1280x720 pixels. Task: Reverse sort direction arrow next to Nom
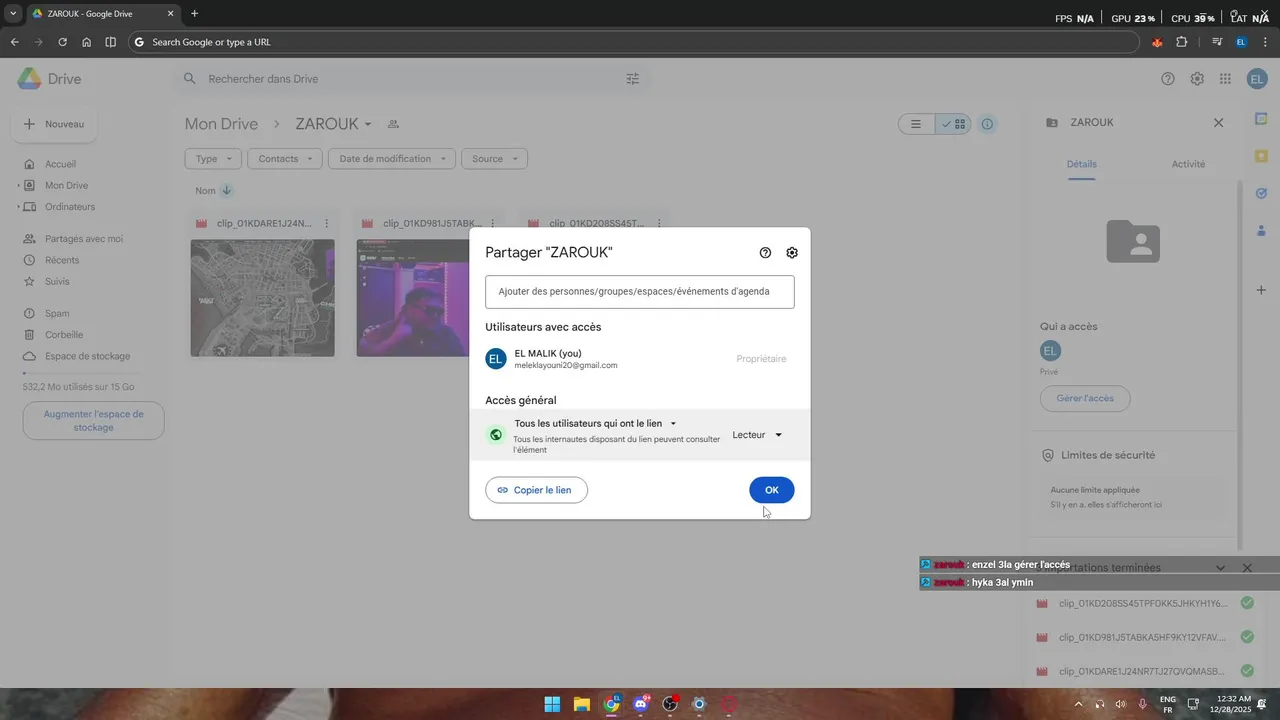(x=226, y=190)
